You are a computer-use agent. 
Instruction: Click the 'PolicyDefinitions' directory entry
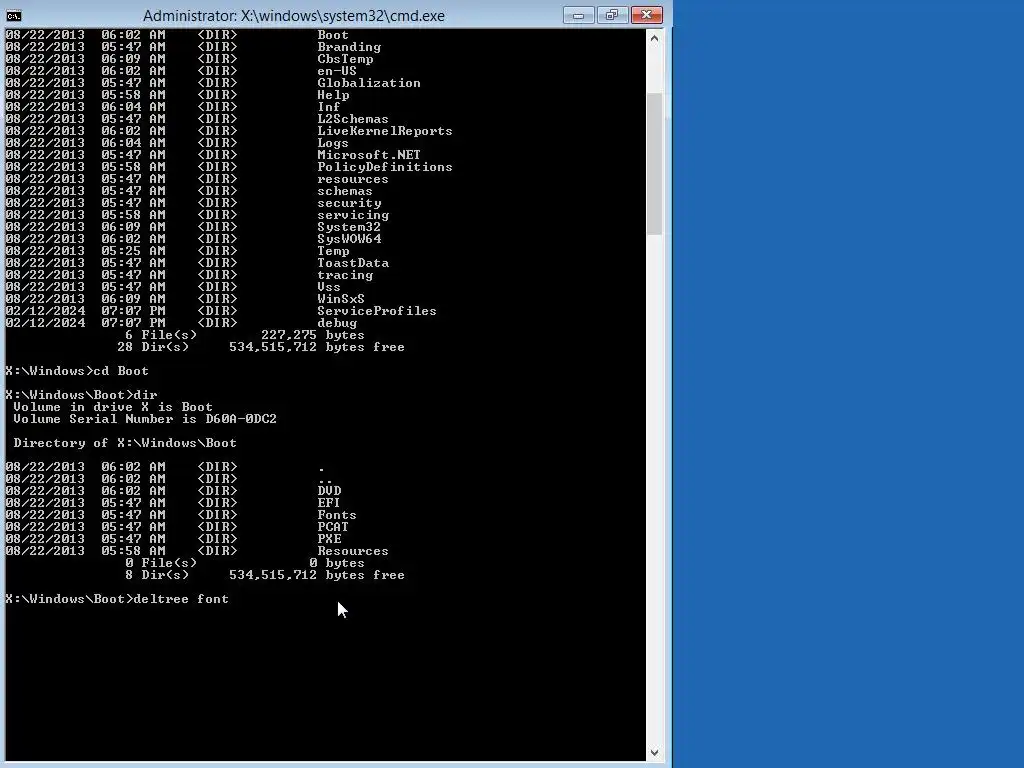tap(385, 167)
